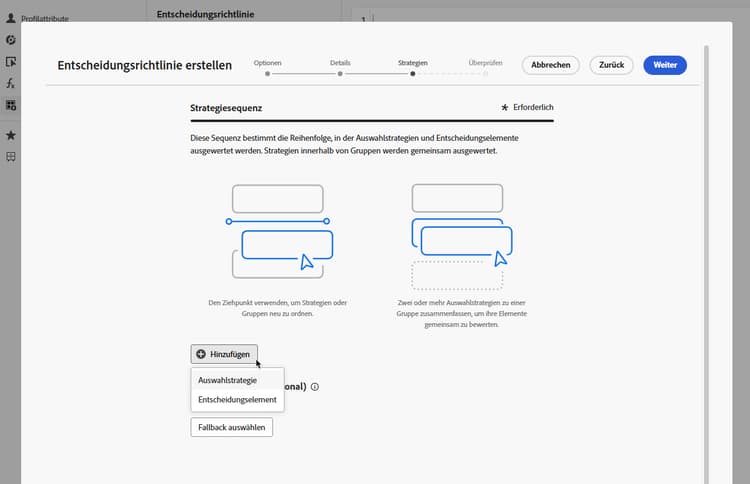The image size is (750, 484).
Task: Open the function fx icon in sidebar
Action: pyautogui.click(x=11, y=83)
